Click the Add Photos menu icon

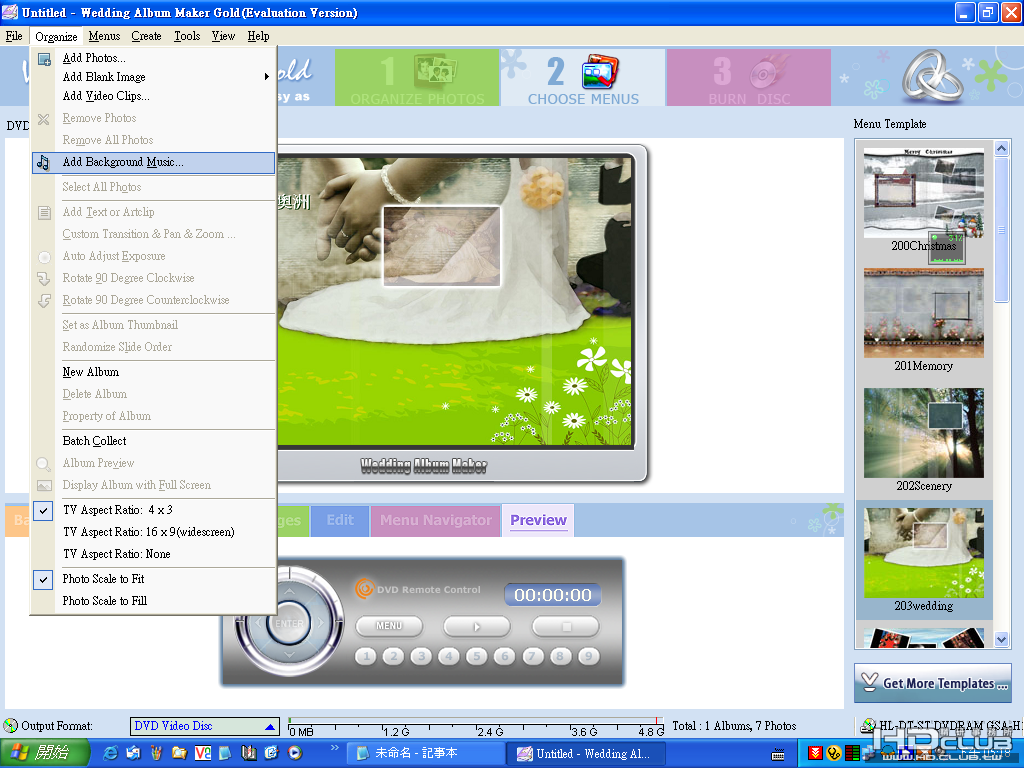44,59
